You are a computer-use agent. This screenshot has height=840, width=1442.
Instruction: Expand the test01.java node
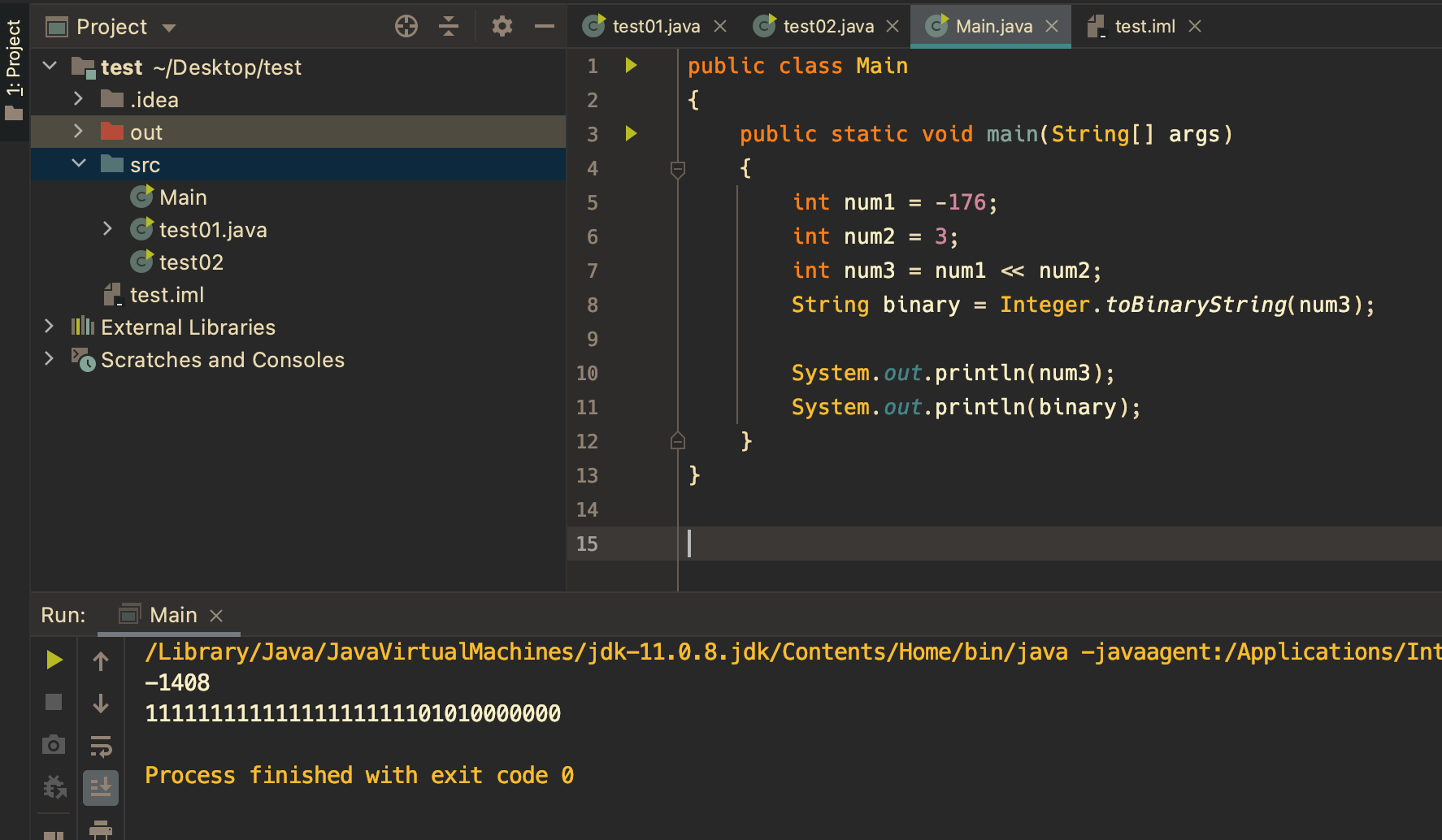(x=107, y=228)
